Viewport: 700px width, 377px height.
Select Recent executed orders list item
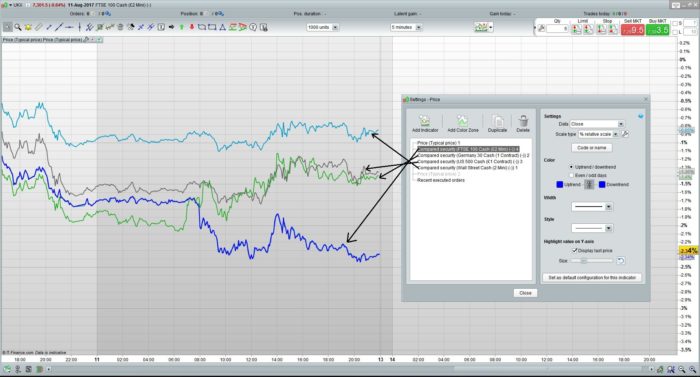coord(441,180)
